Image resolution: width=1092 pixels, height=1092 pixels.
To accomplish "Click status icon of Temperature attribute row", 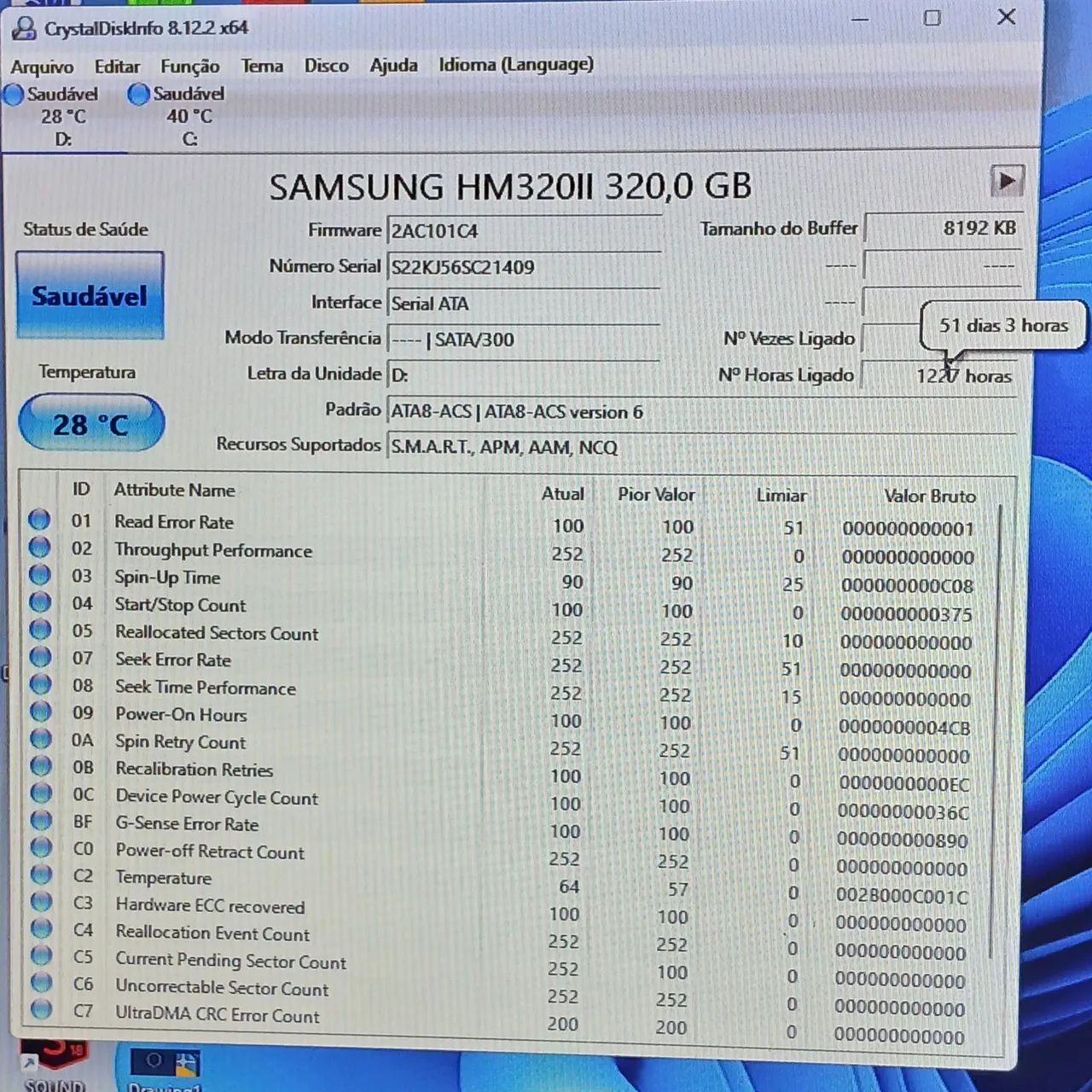I will click(41, 874).
